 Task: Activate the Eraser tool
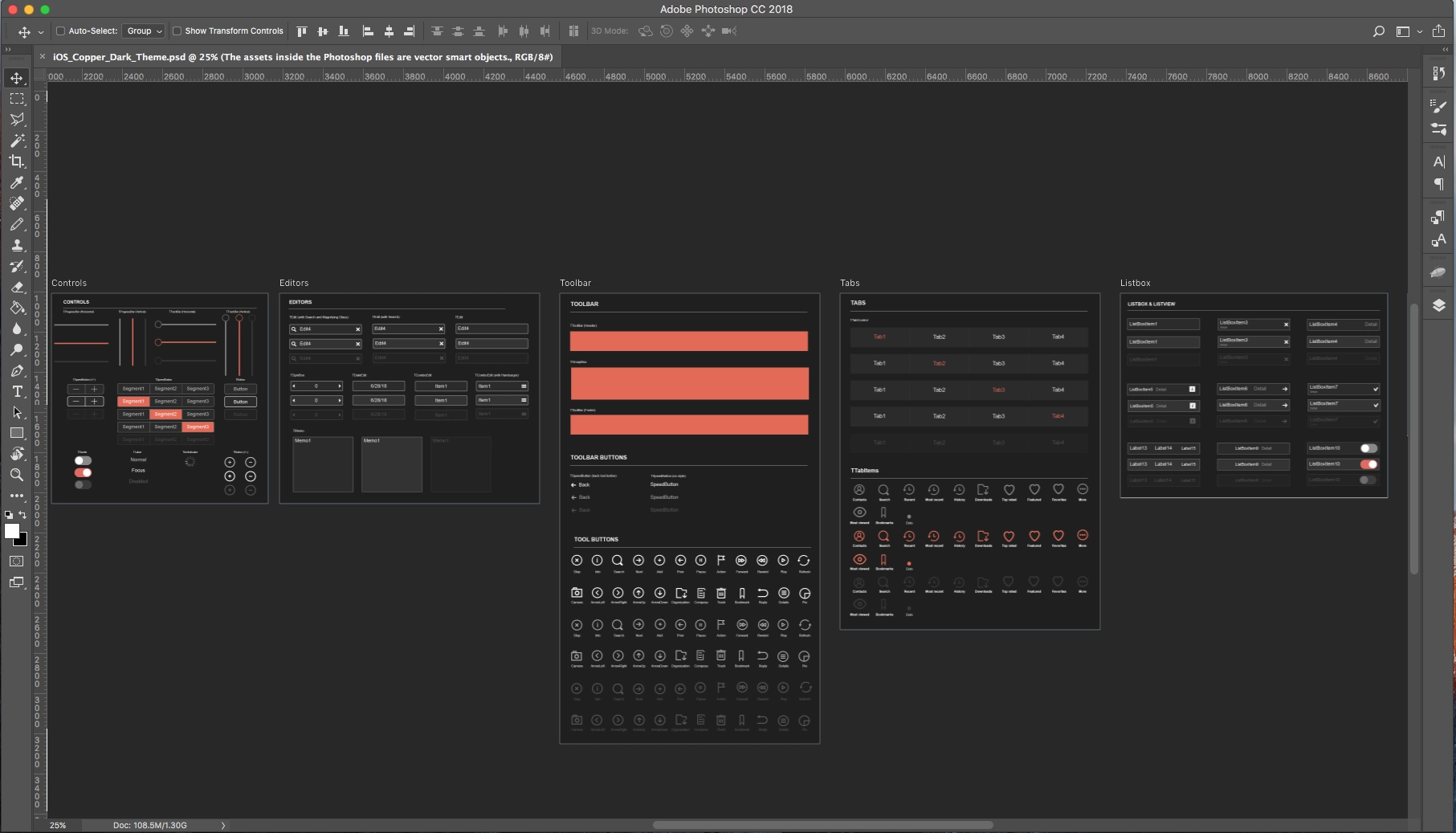(17, 287)
